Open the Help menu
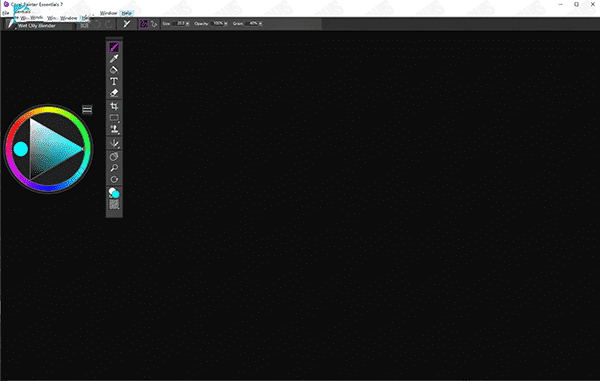The image size is (600, 381). pyautogui.click(x=127, y=13)
